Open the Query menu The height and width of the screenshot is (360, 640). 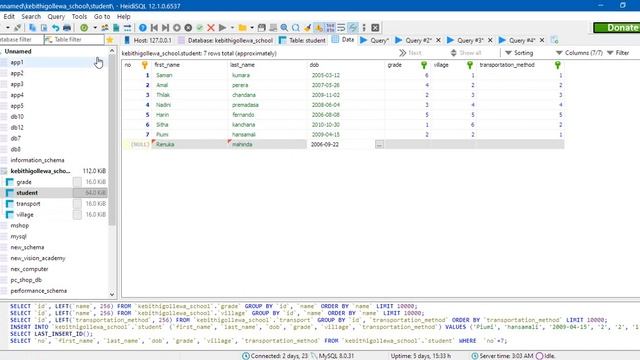coord(56,17)
